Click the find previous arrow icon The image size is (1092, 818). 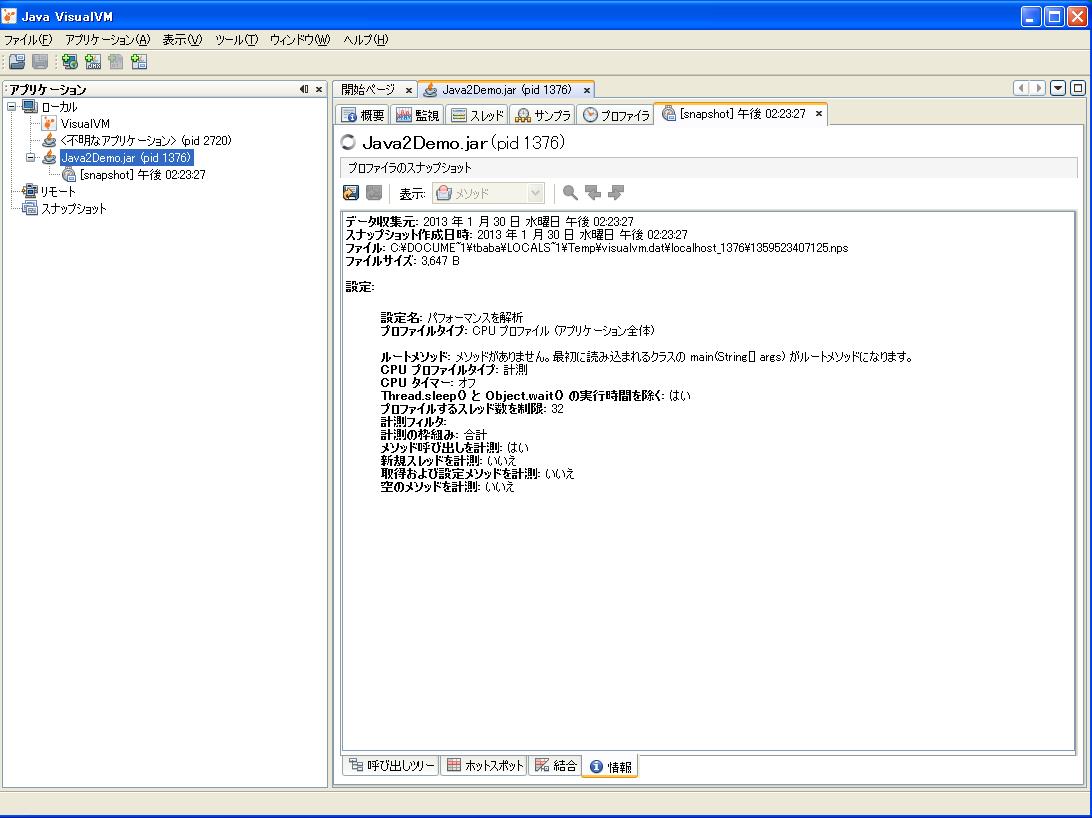click(x=593, y=193)
